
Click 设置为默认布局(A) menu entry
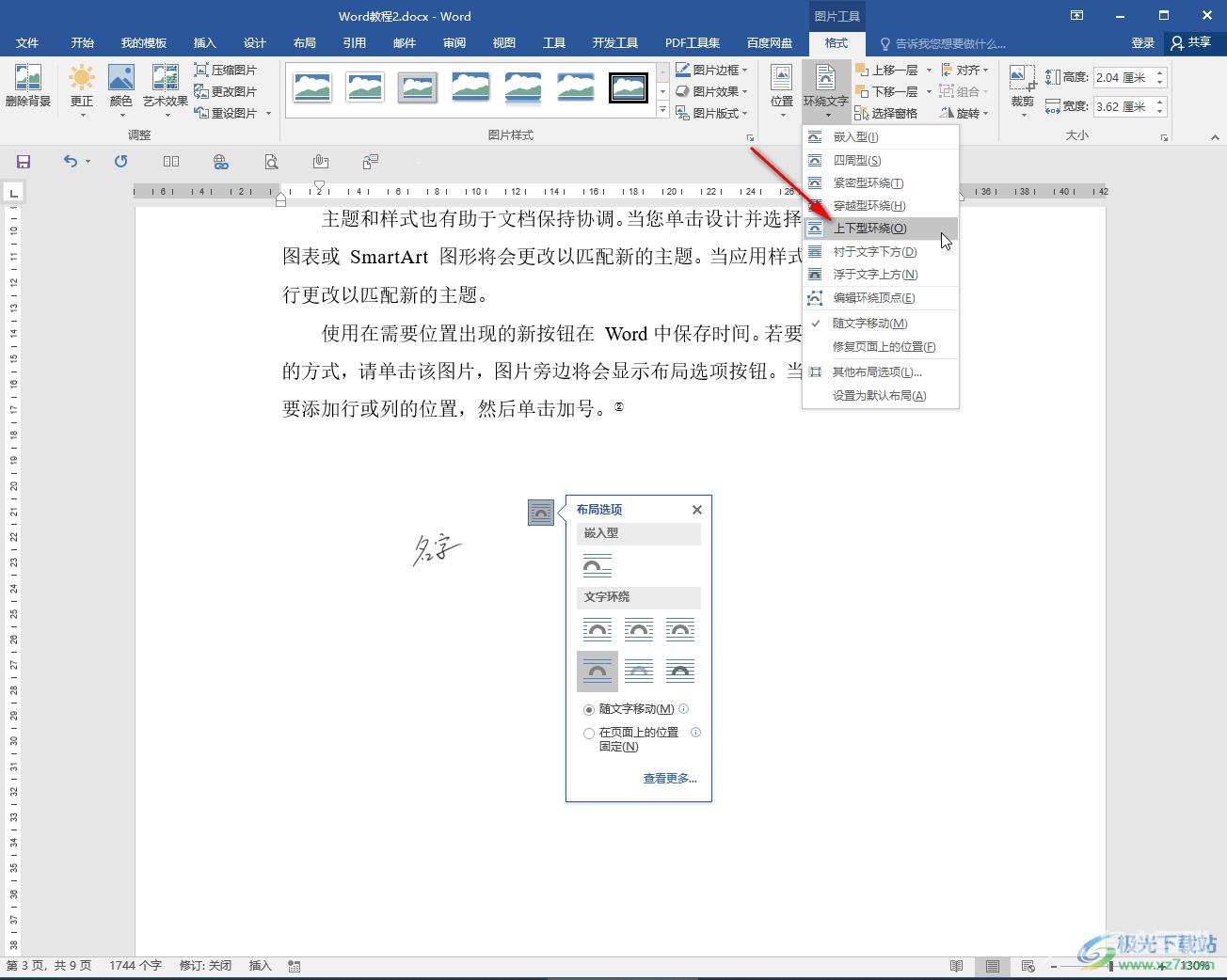point(881,396)
